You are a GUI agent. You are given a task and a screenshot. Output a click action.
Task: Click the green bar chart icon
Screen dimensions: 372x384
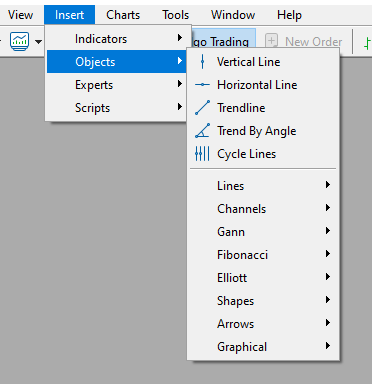(367, 43)
